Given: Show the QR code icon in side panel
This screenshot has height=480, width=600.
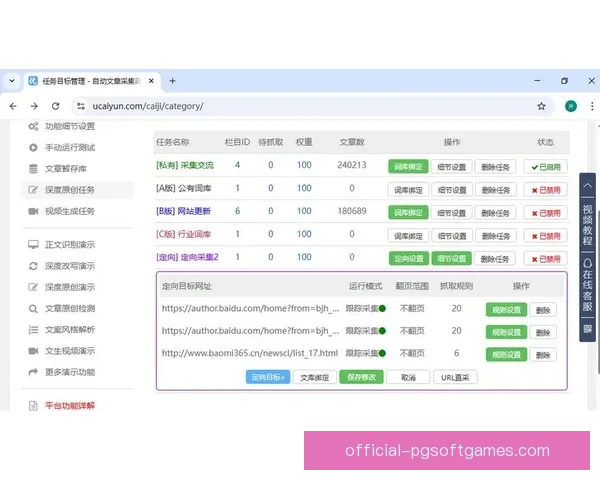Looking at the screenshot, I should [x=587, y=328].
